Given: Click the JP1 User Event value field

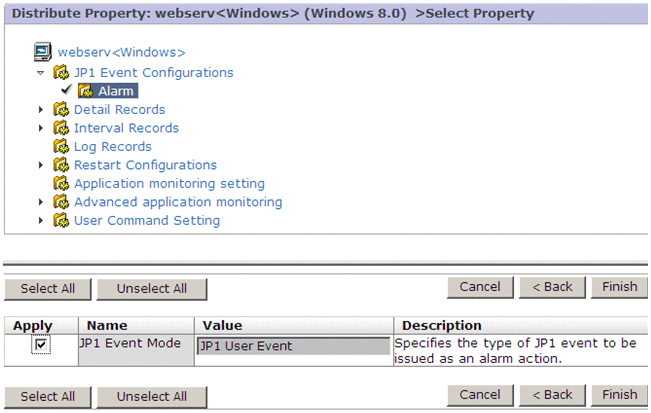Looking at the screenshot, I should [x=292, y=346].
